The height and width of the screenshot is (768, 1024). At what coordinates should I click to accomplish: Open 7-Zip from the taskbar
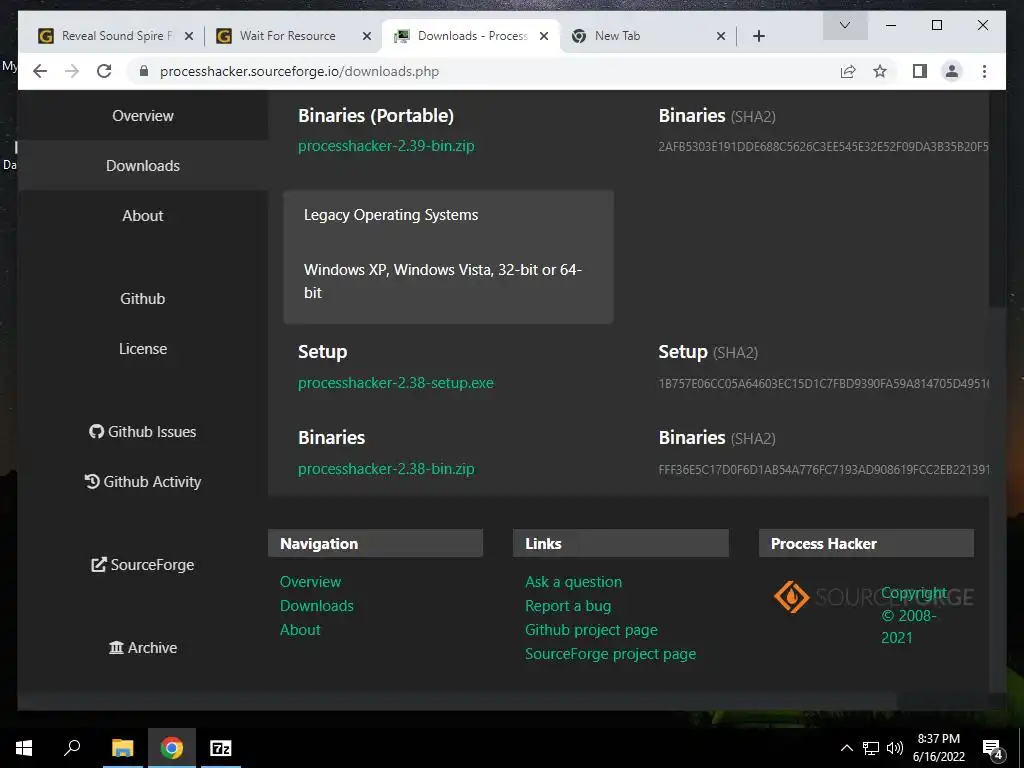(x=221, y=748)
